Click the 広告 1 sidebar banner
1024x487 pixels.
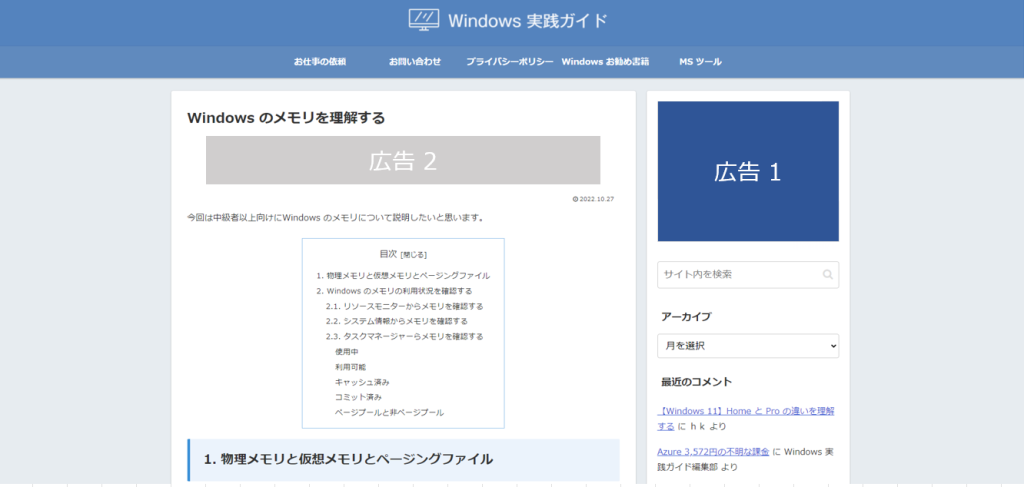click(748, 172)
